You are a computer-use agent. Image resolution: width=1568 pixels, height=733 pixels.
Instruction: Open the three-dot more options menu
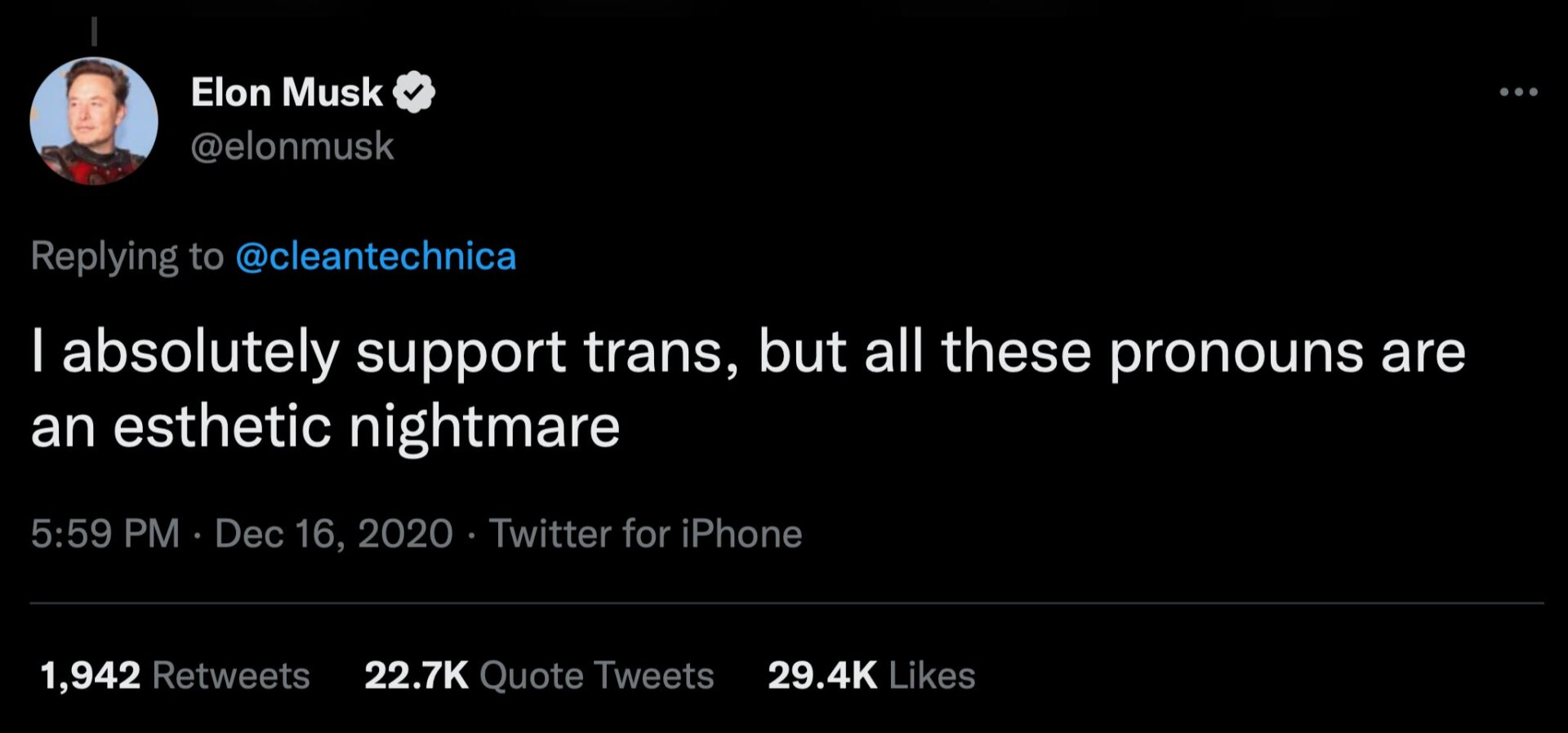pos(1519,92)
